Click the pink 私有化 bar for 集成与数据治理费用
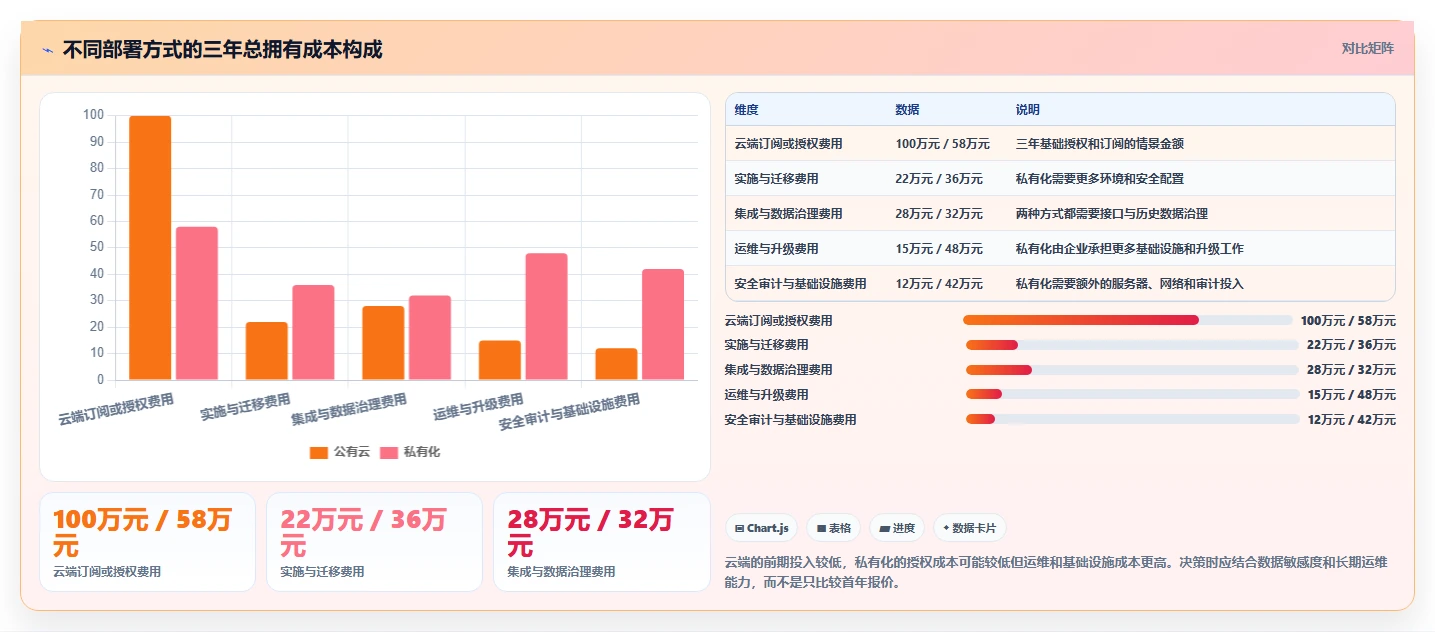 pyautogui.click(x=430, y=338)
